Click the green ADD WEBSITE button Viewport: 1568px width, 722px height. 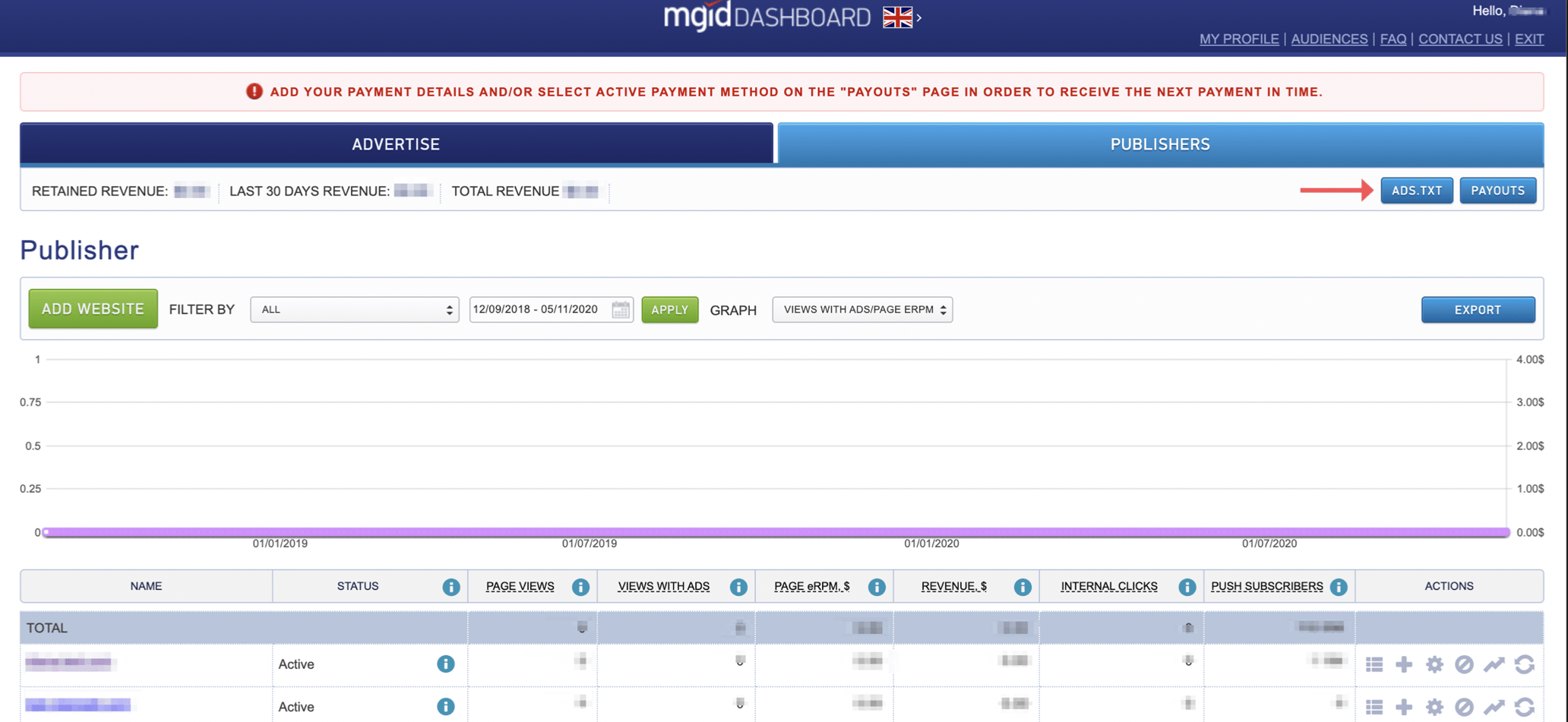click(x=92, y=308)
